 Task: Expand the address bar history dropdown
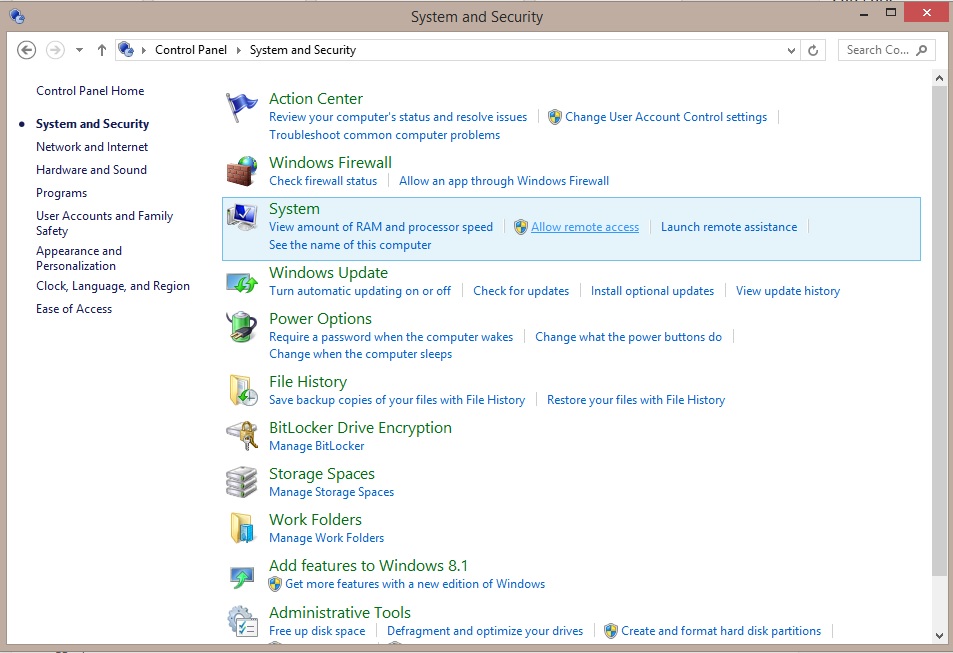pos(791,50)
